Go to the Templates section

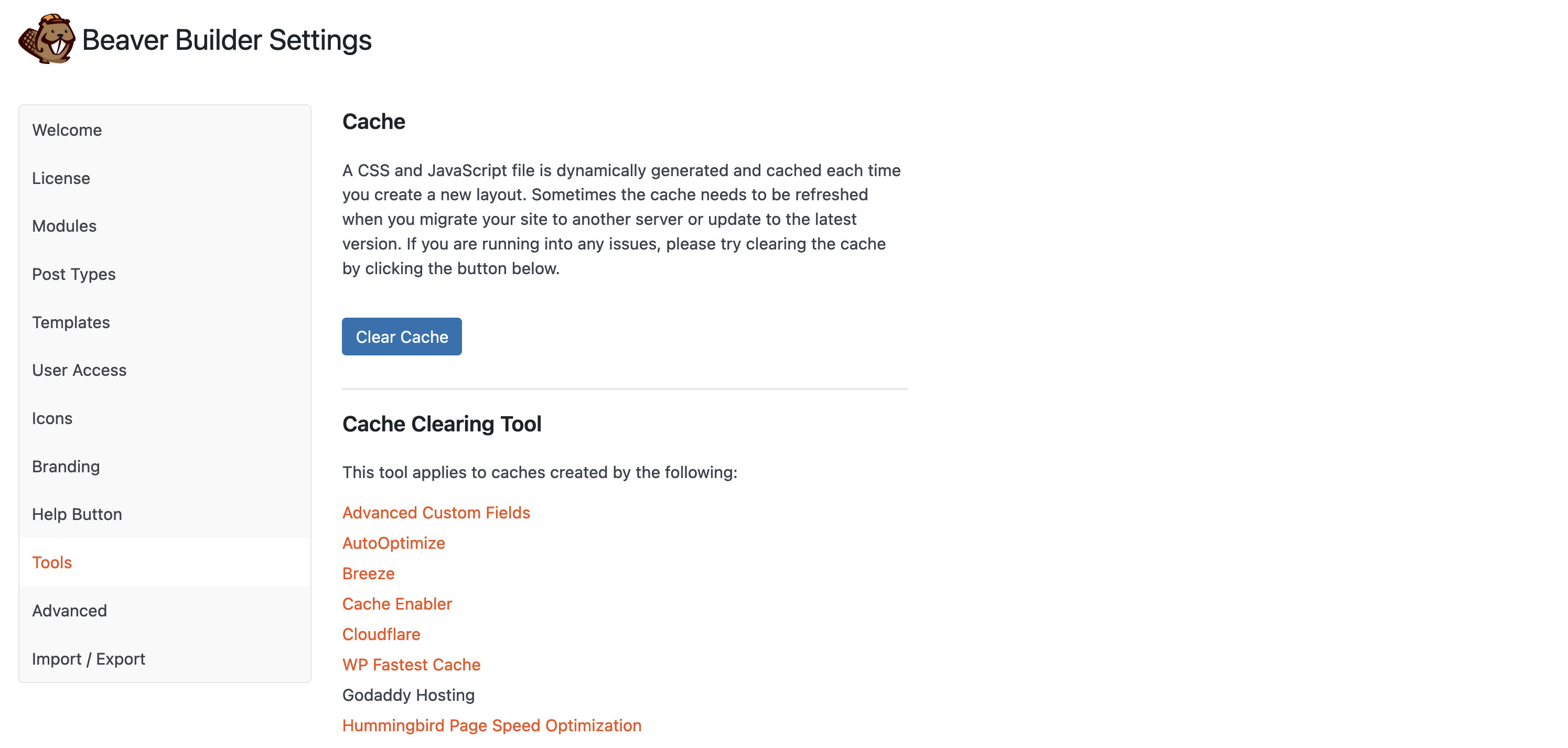[71, 322]
